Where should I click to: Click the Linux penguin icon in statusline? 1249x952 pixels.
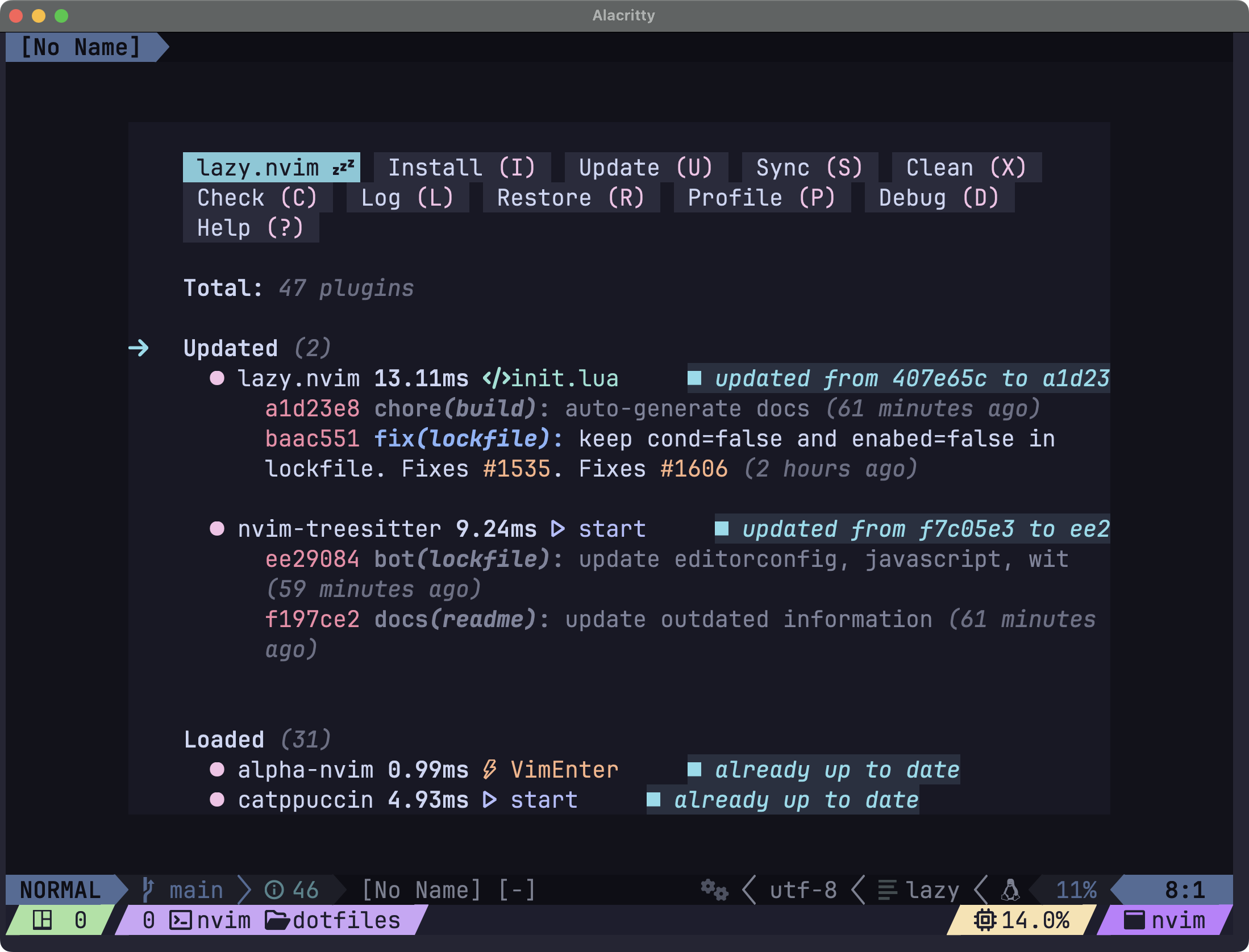point(1010,890)
